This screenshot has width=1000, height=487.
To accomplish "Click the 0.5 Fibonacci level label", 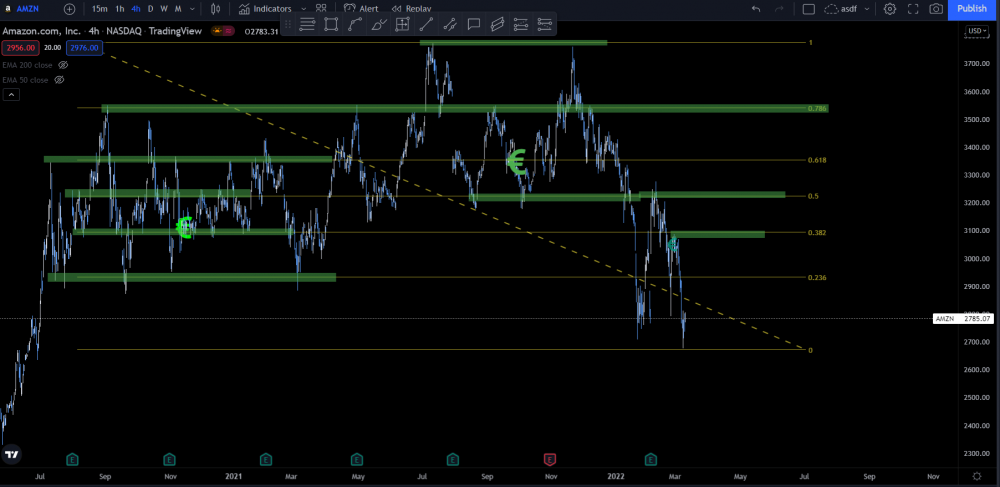I will click(813, 196).
